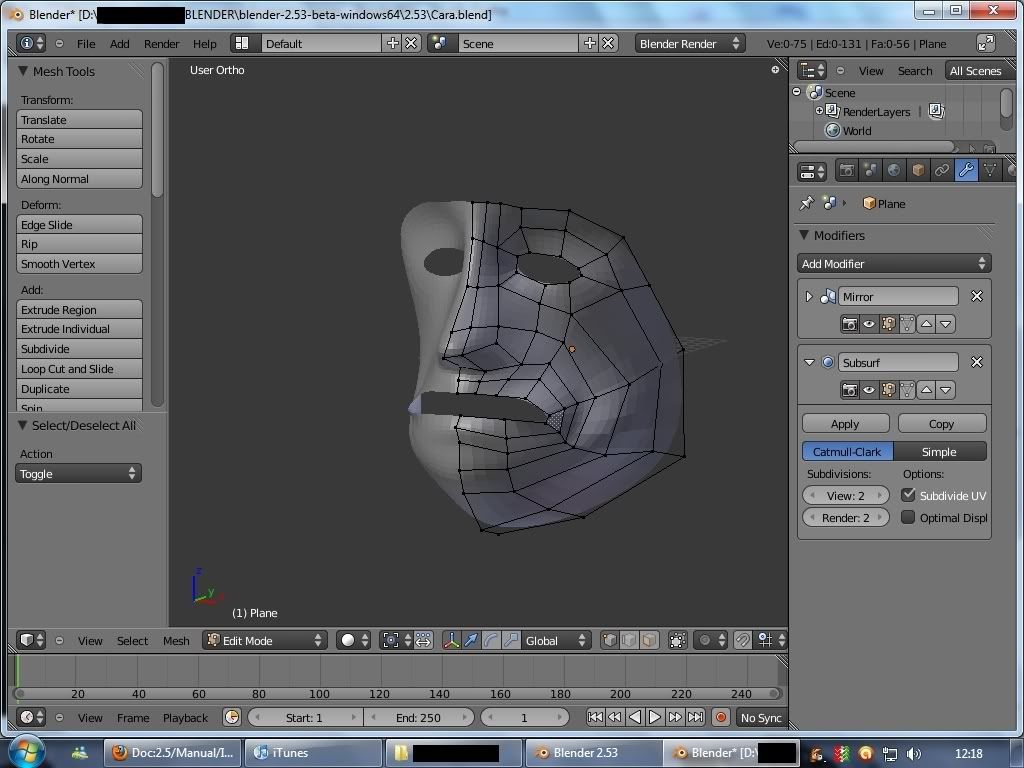The width and height of the screenshot is (1024, 768).
Task: Uncheck the Subdivide UV checkbox
Action: coord(908,495)
